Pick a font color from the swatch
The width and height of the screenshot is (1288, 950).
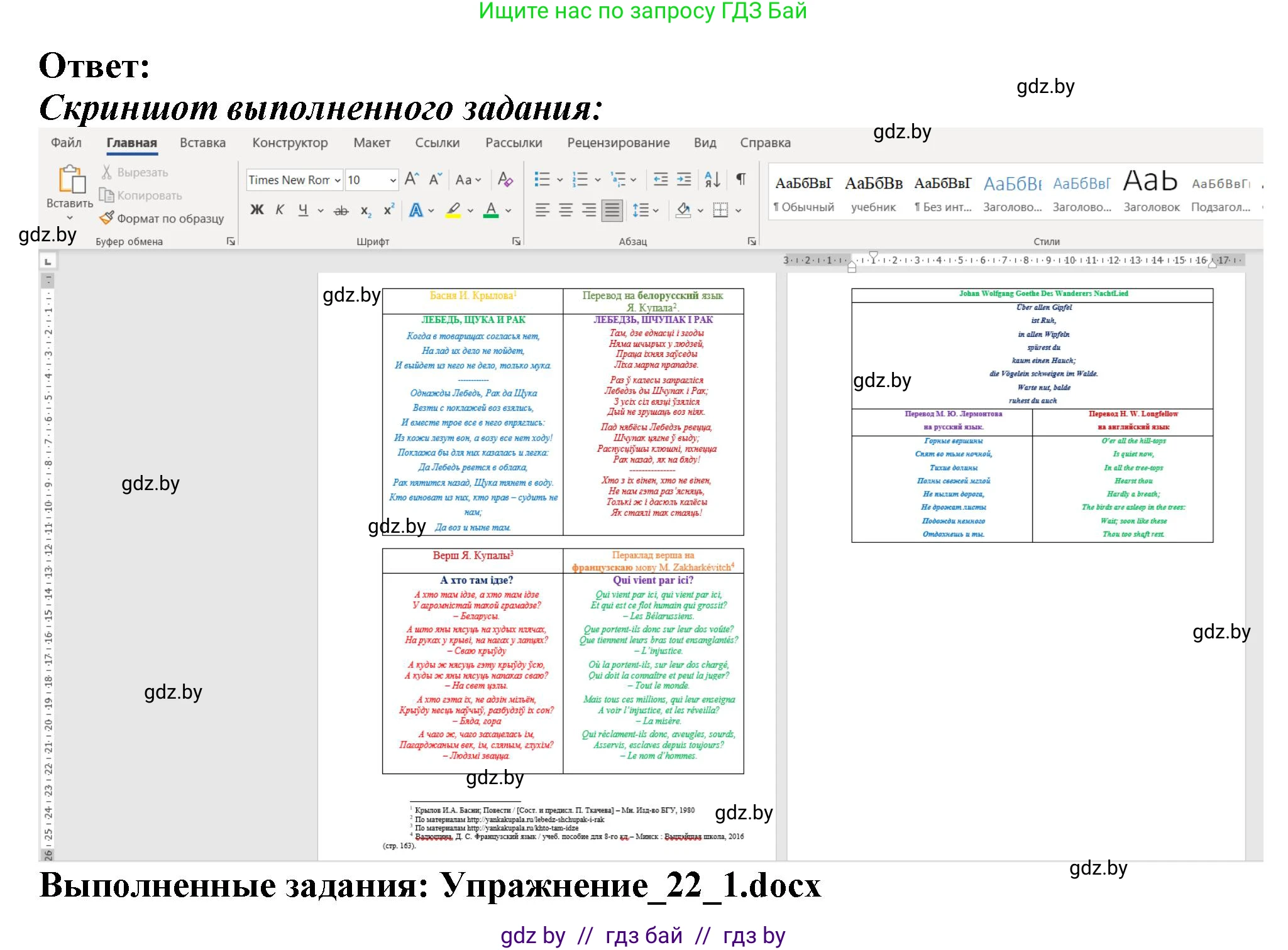tap(491, 209)
